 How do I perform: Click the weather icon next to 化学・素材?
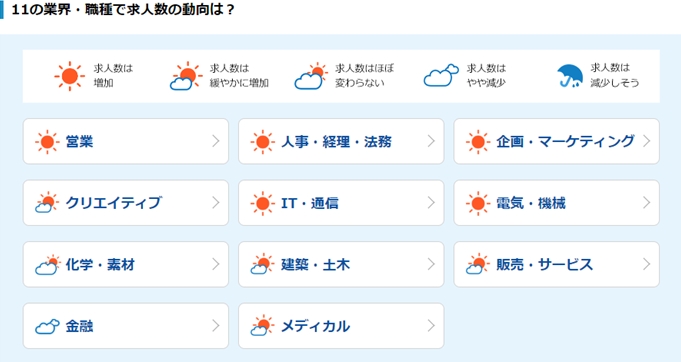click(47, 264)
